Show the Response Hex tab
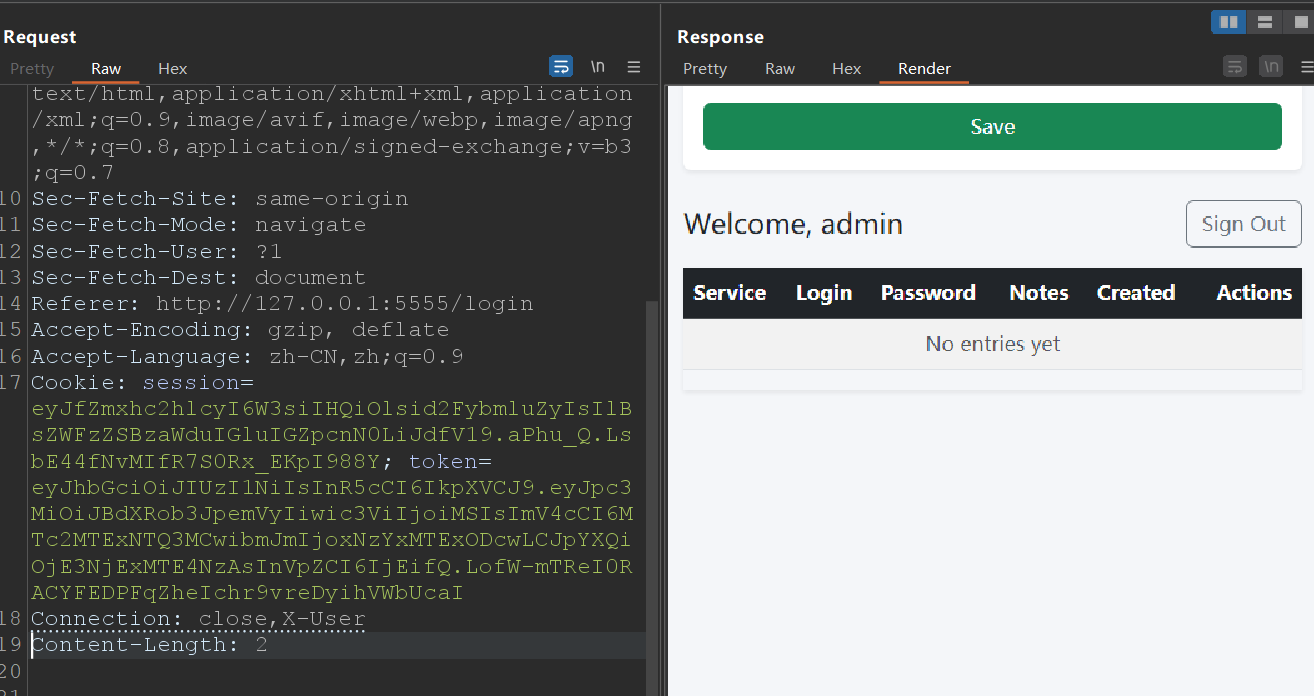 click(x=846, y=69)
